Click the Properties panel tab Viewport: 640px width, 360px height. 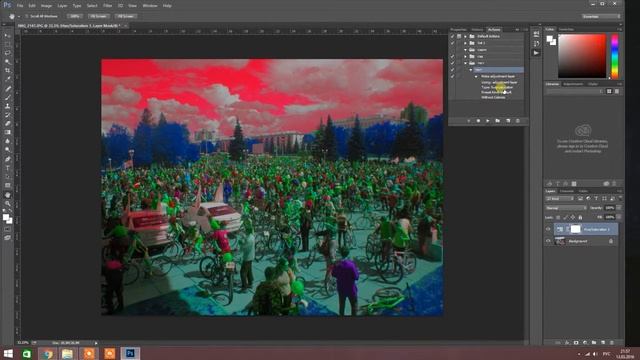pyautogui.click(x=458, y=30)
